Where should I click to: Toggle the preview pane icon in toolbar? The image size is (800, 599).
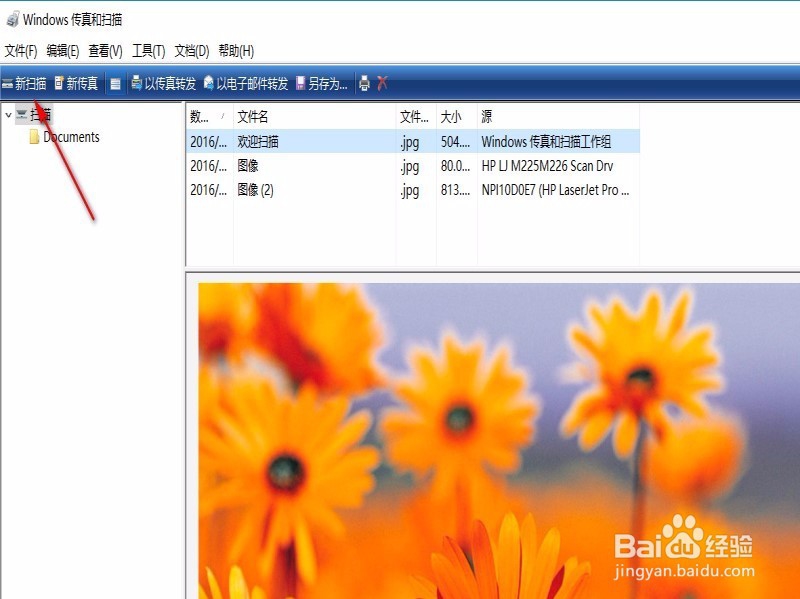115,84
